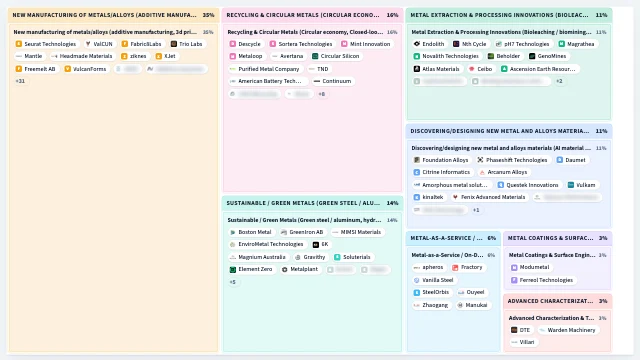The height and width of the screenshot is (360, 640).
Task: Click the Foundation Alloys logo icon
Action: click(x=417, y=160)
